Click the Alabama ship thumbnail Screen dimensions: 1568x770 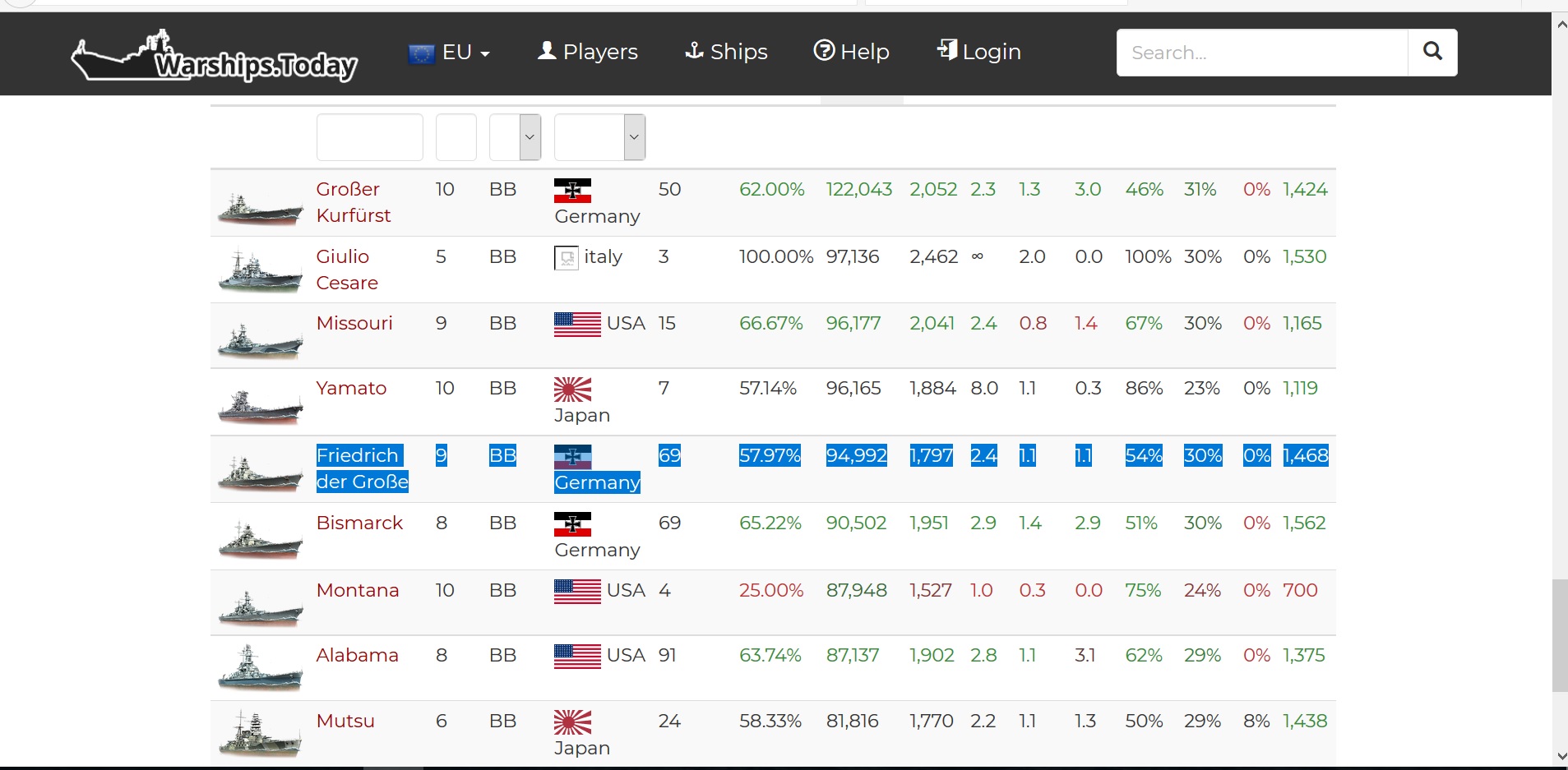point(260,667)
